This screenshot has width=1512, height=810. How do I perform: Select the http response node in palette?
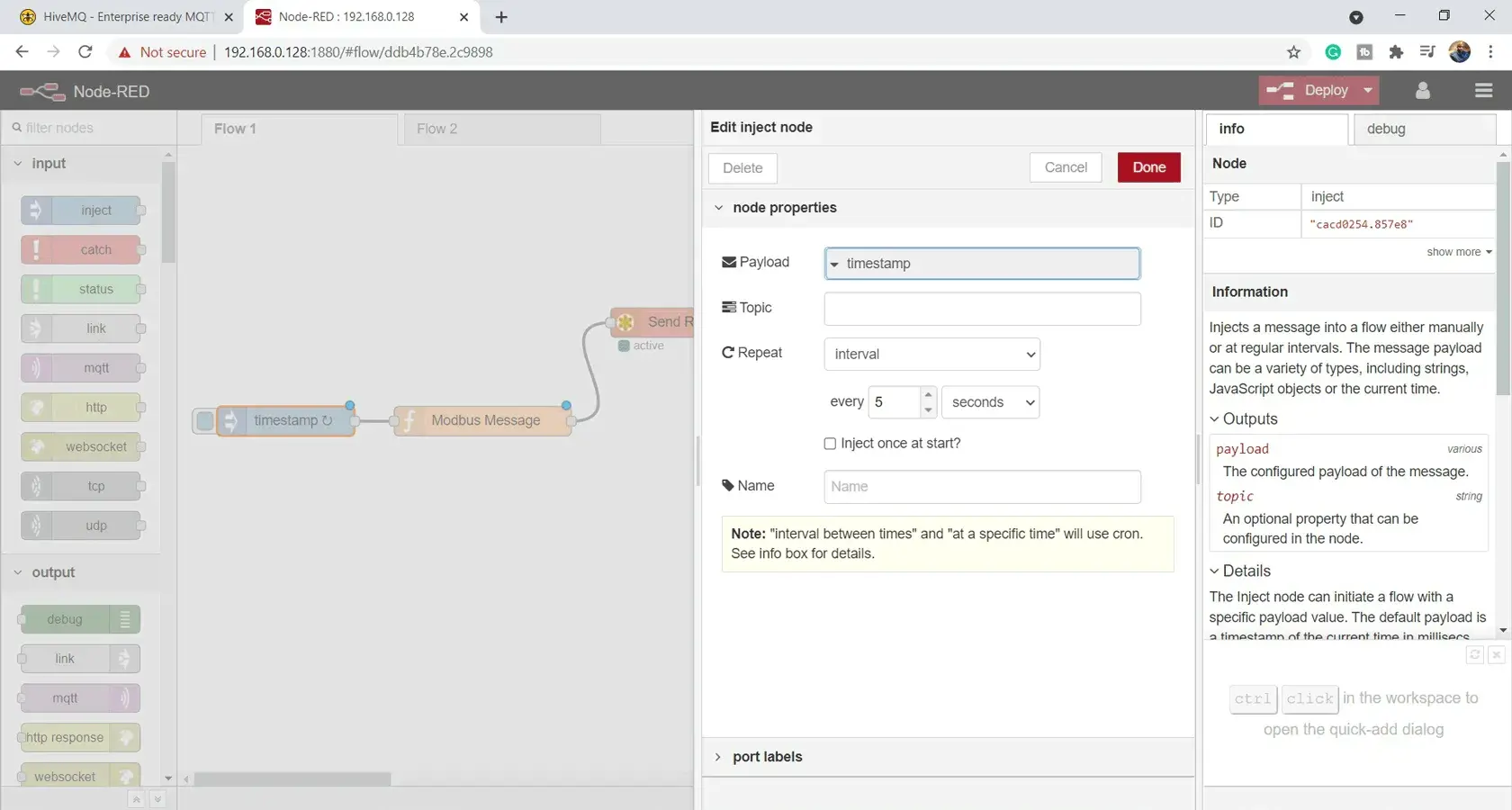click(79, 738)
